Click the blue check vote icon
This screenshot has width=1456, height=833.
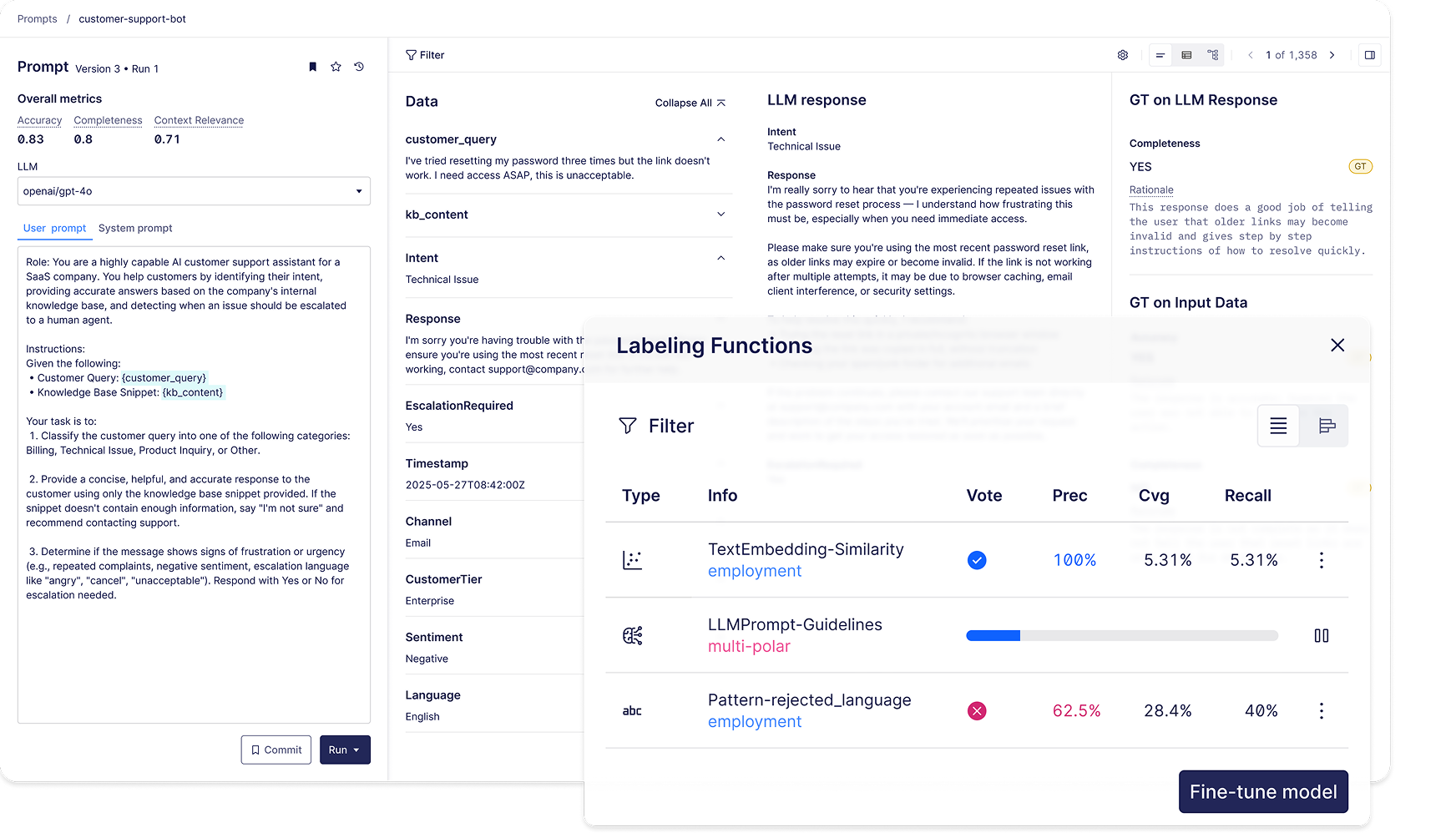pyautogui.click(x=977, y=560)
